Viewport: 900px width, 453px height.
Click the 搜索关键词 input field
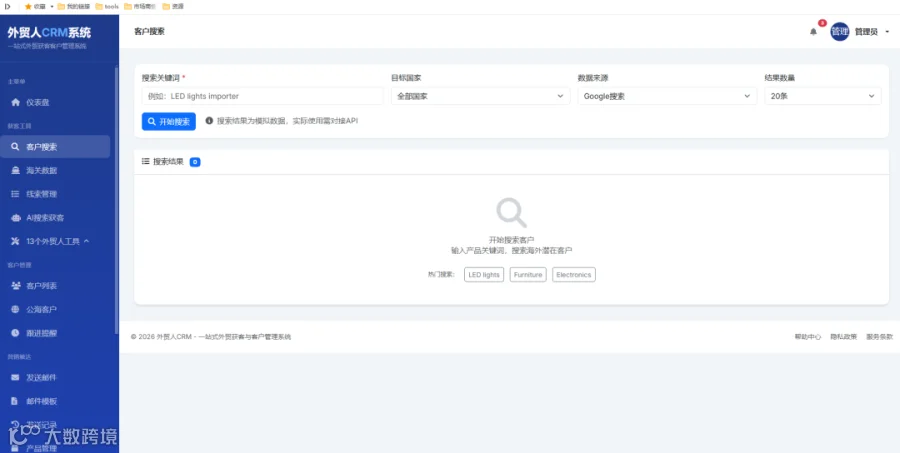[262, 96]
